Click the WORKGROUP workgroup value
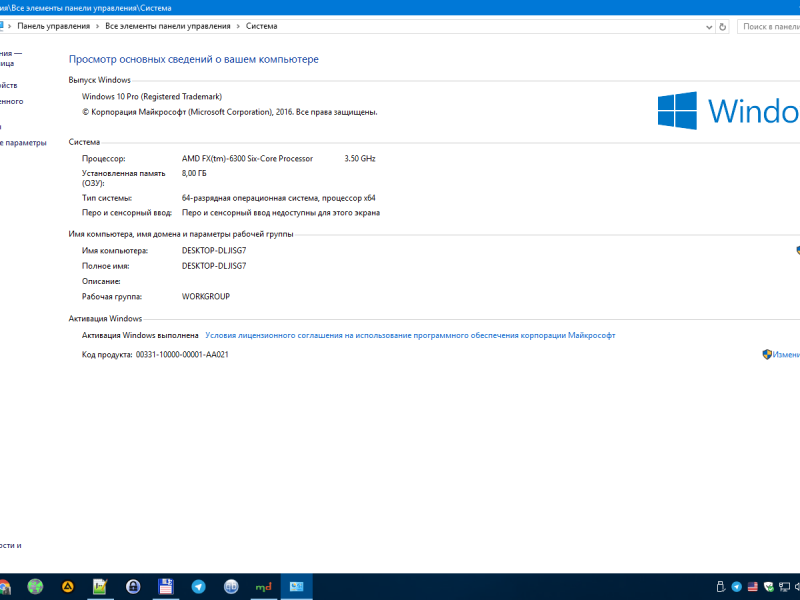The image size is (800, 600). coord(206,296)
